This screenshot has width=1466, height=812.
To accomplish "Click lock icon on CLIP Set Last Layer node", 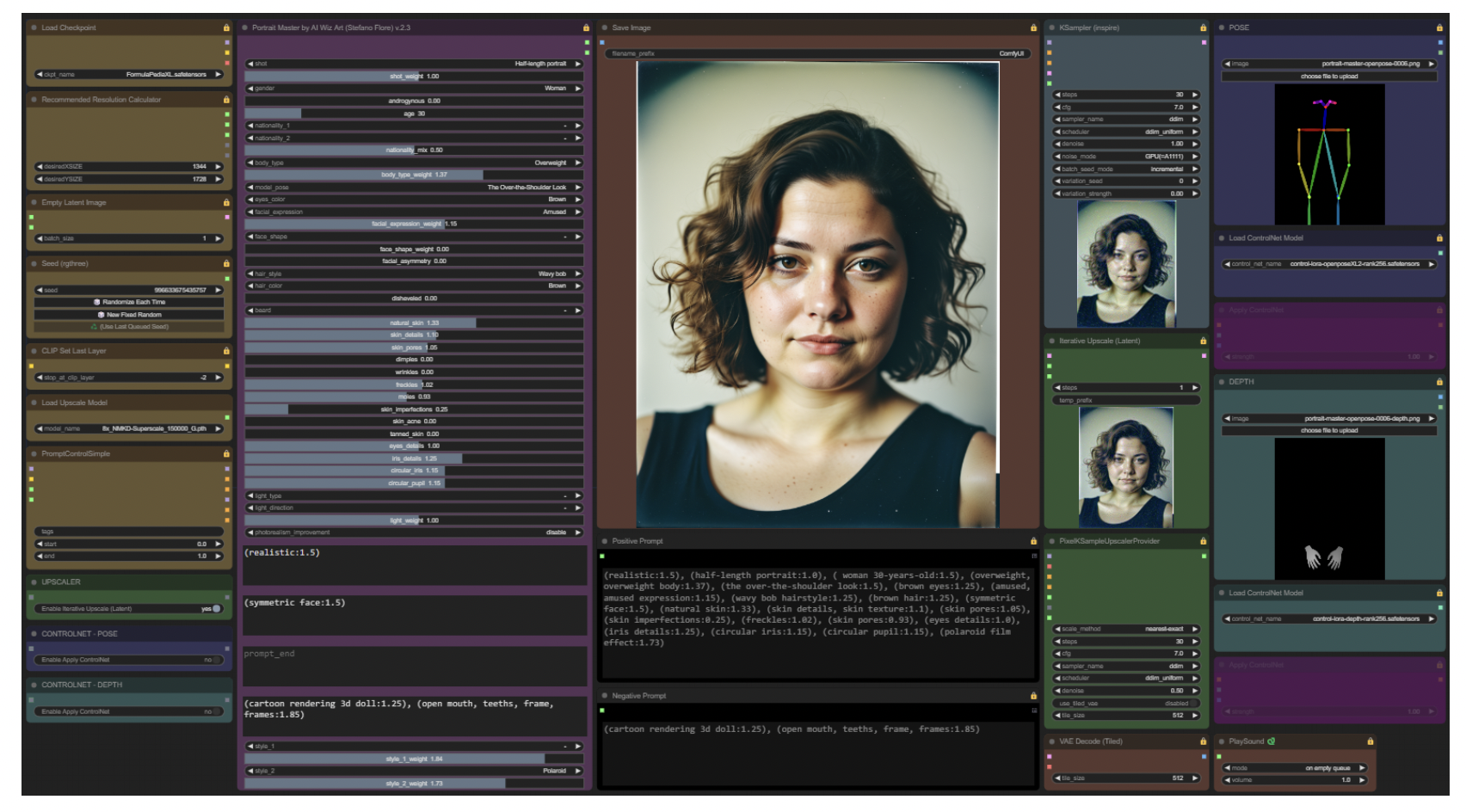I will click(x=226, y=351).
